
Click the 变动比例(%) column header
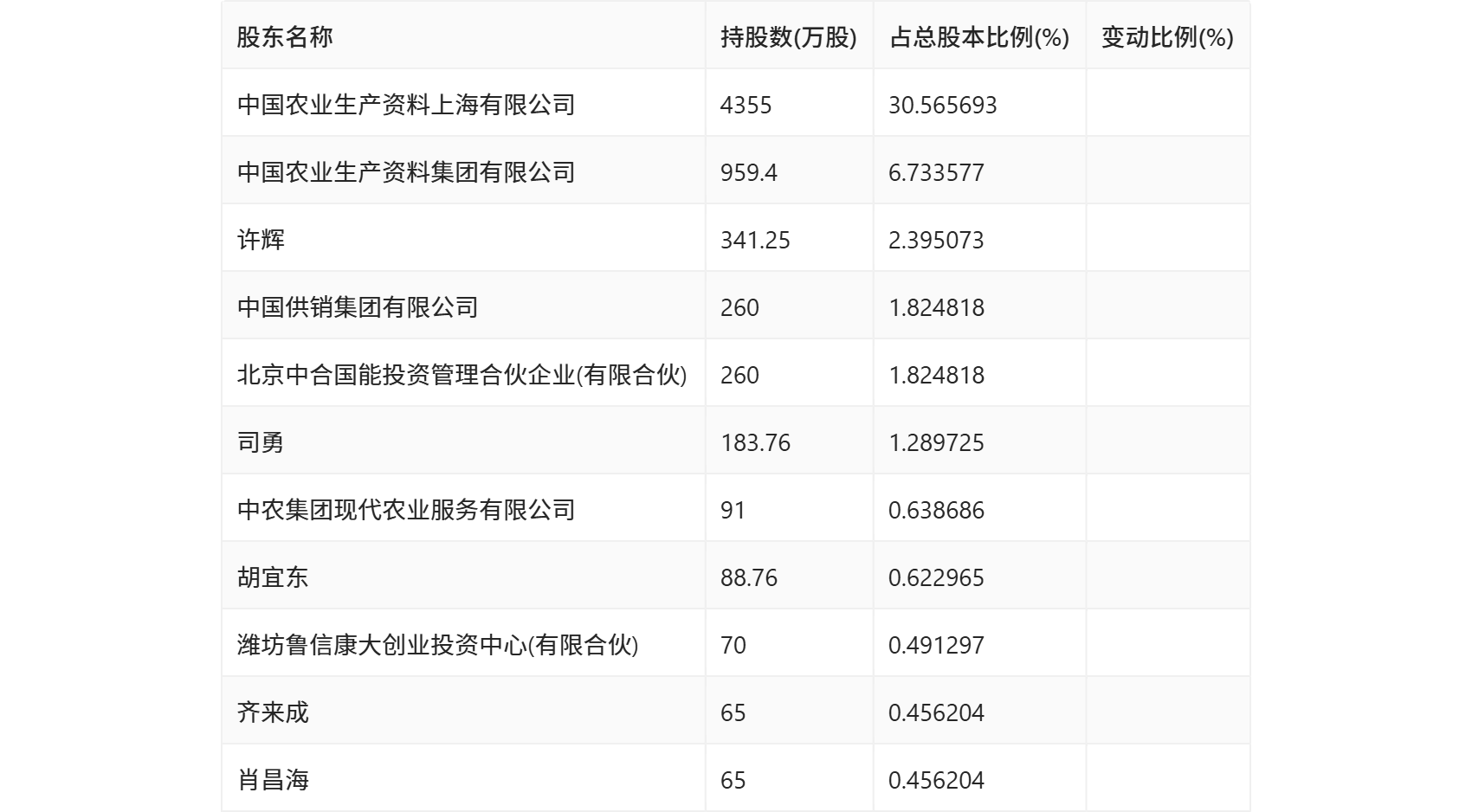(1167, 37)
